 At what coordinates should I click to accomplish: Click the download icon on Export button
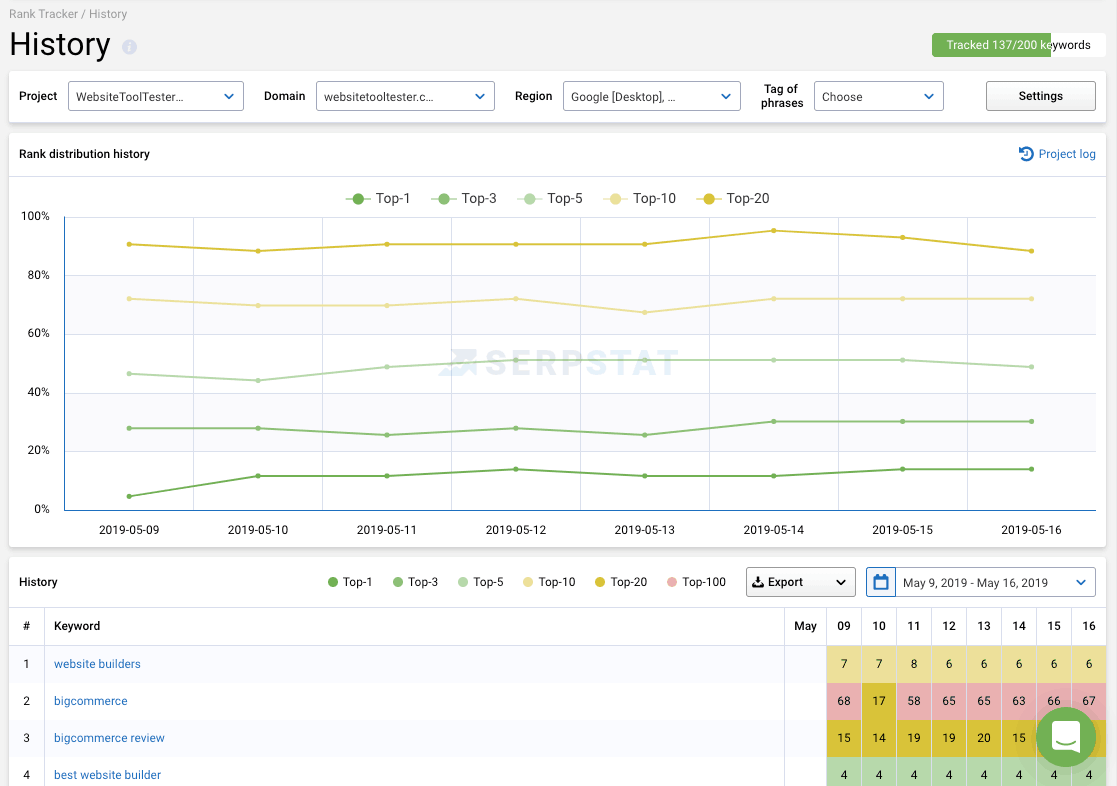coord(758,582)
